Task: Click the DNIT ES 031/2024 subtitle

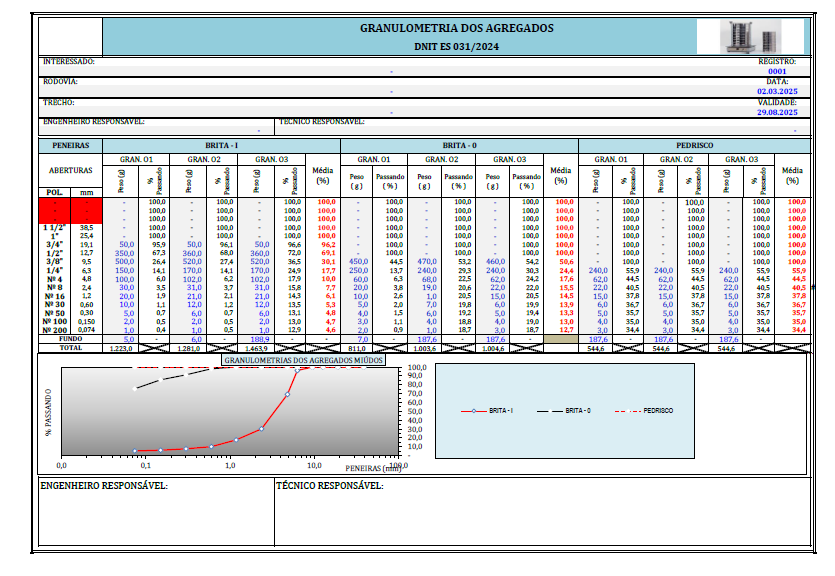Action: click(x=456, y=46)
